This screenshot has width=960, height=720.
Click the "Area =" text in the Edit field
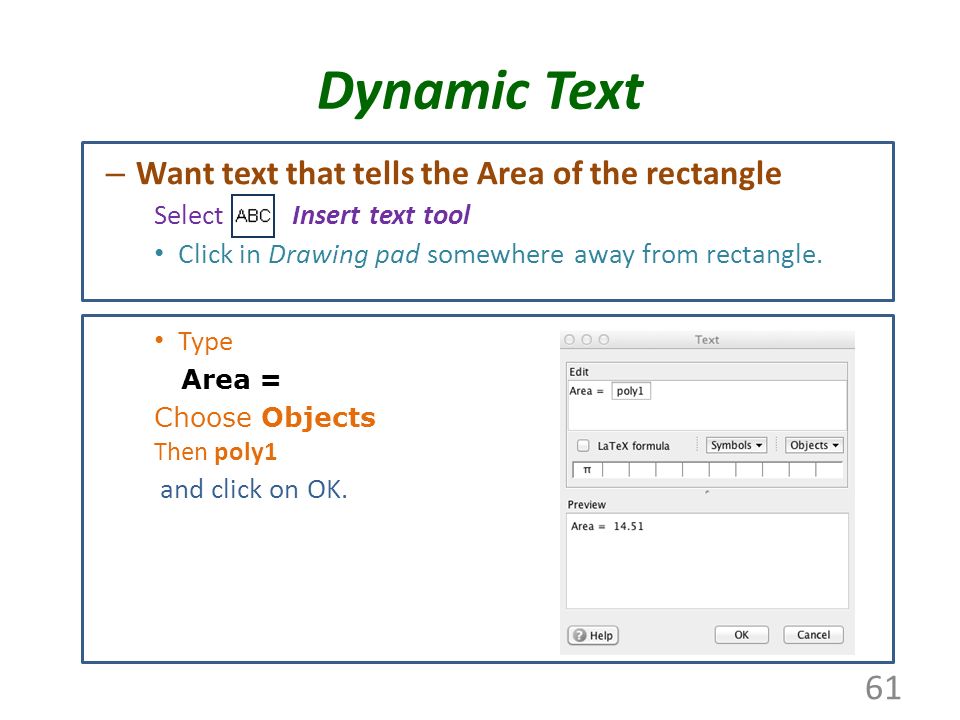click(x=587, y=391)
